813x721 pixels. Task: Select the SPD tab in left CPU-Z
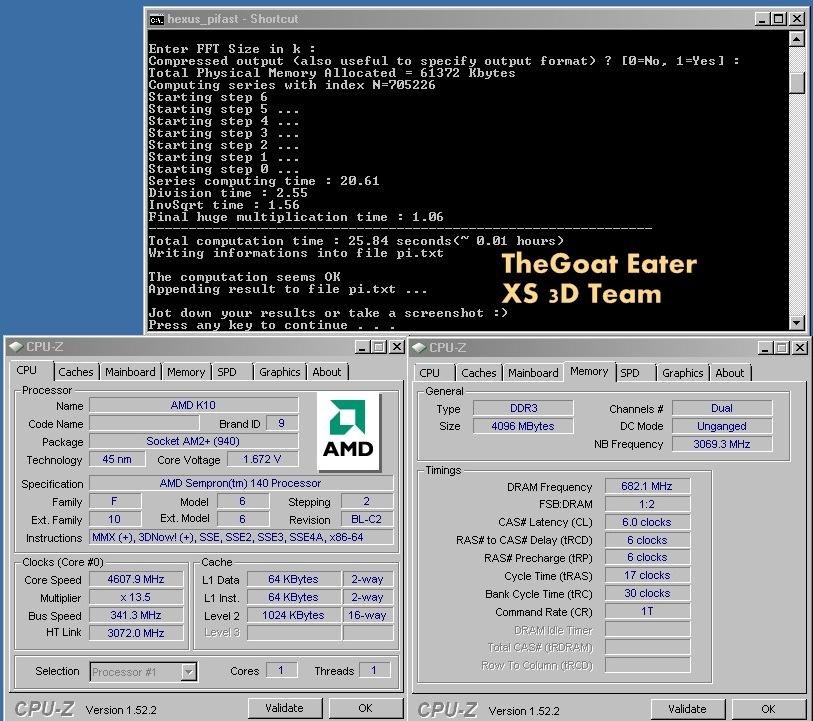pyautogui.click(x=227, y=372)
